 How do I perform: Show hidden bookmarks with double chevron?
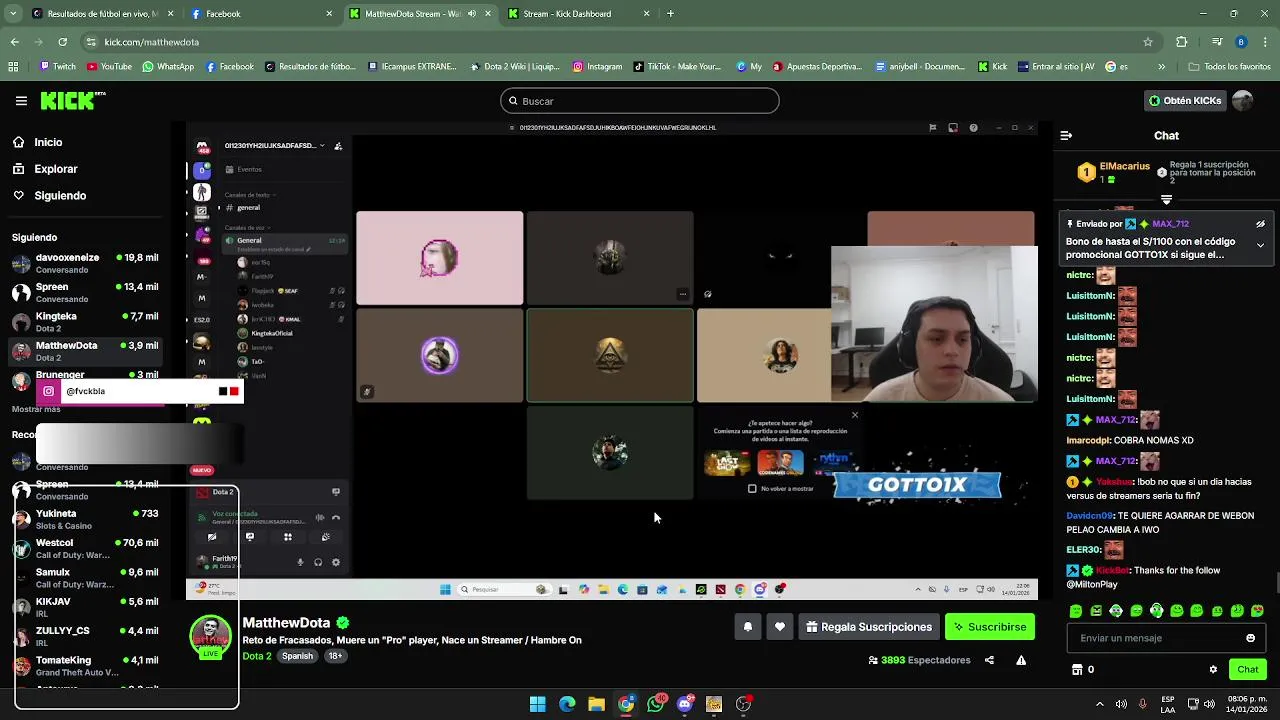click(1161, 67)
